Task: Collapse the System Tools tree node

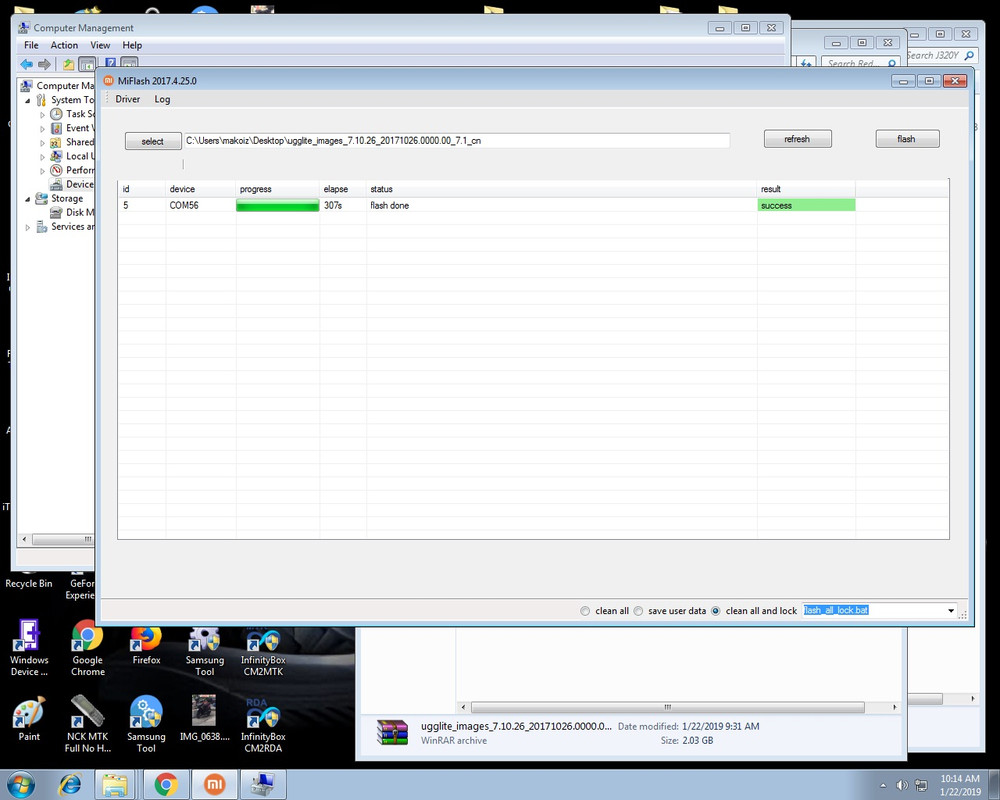Action: pyautogui.click(x=27, y=100)
